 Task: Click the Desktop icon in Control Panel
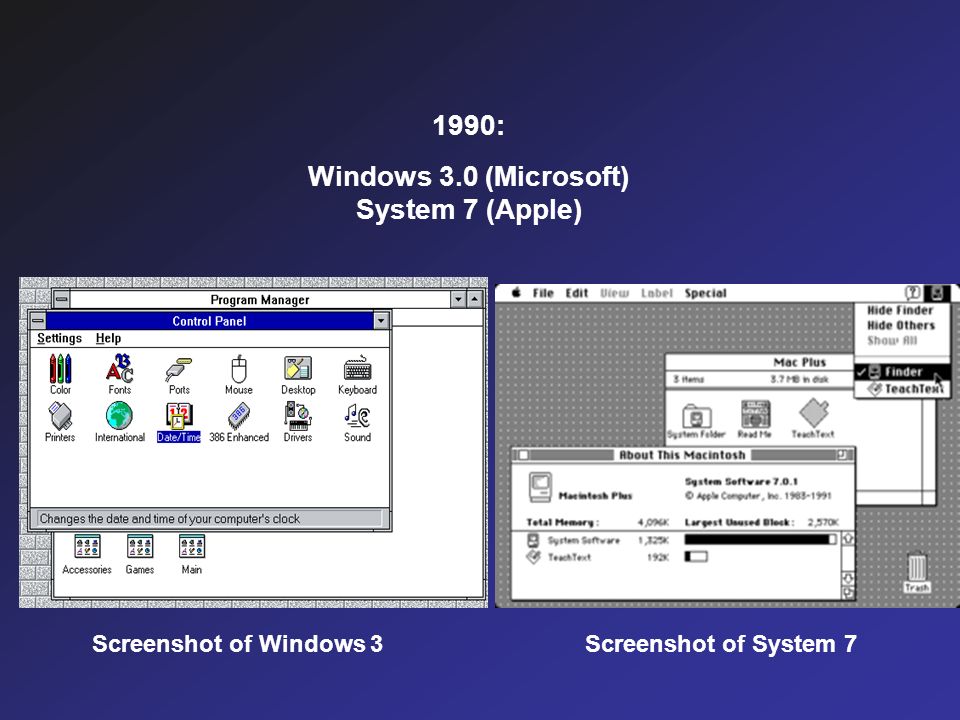(298, 374)
